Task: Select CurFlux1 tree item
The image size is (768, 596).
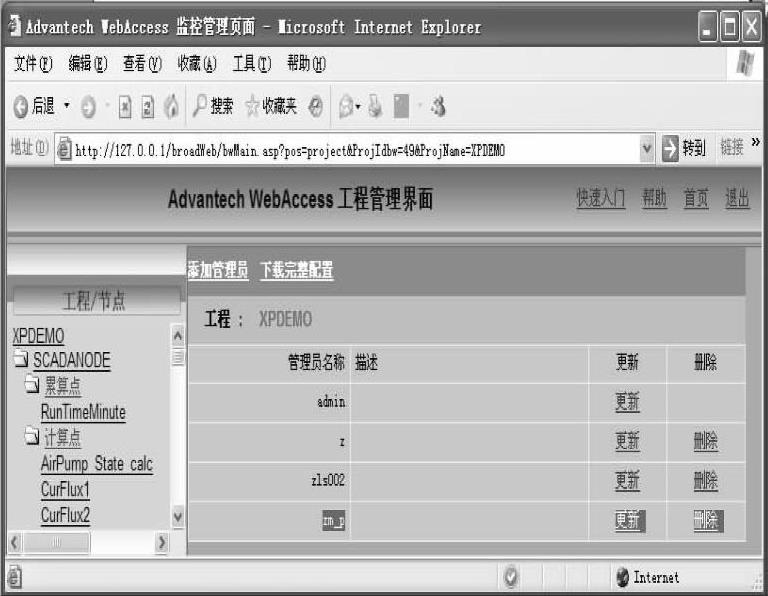Action: click(x=65, y=489)
